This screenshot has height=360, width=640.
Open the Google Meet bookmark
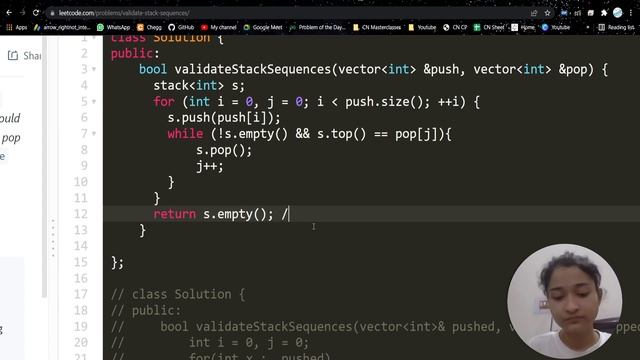tap(263, 27)
